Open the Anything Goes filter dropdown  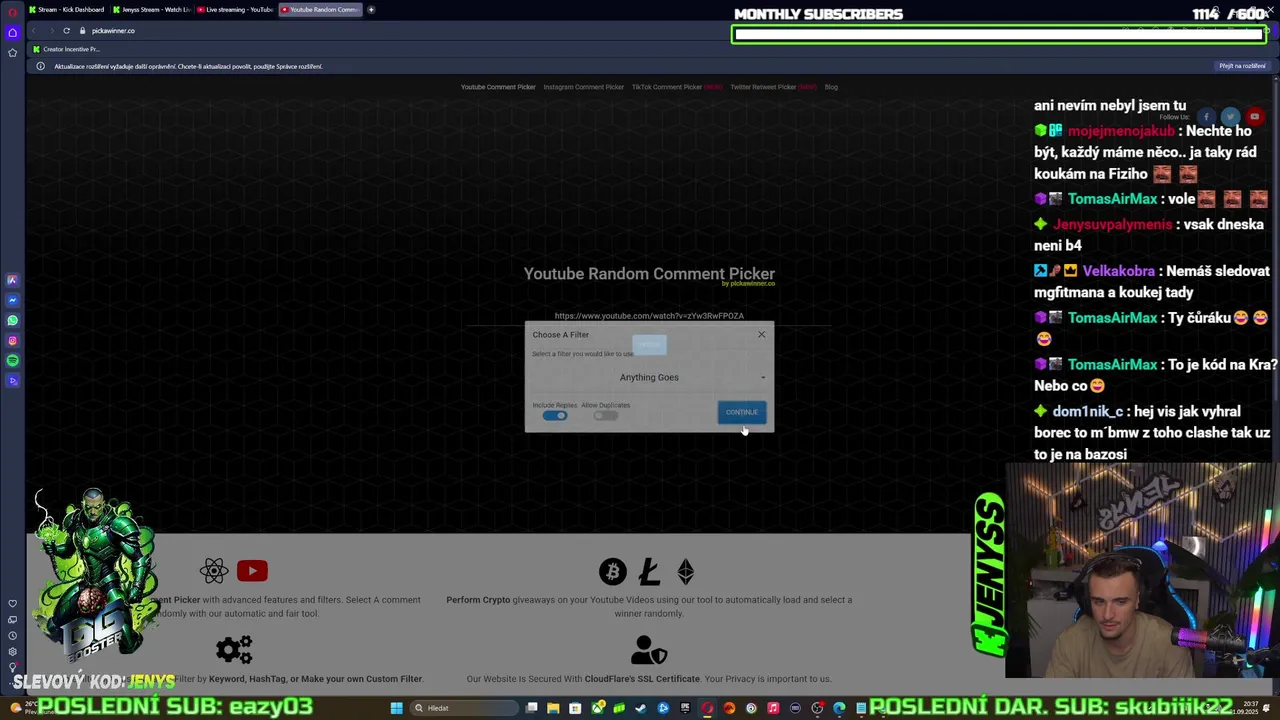pos(649,377)
